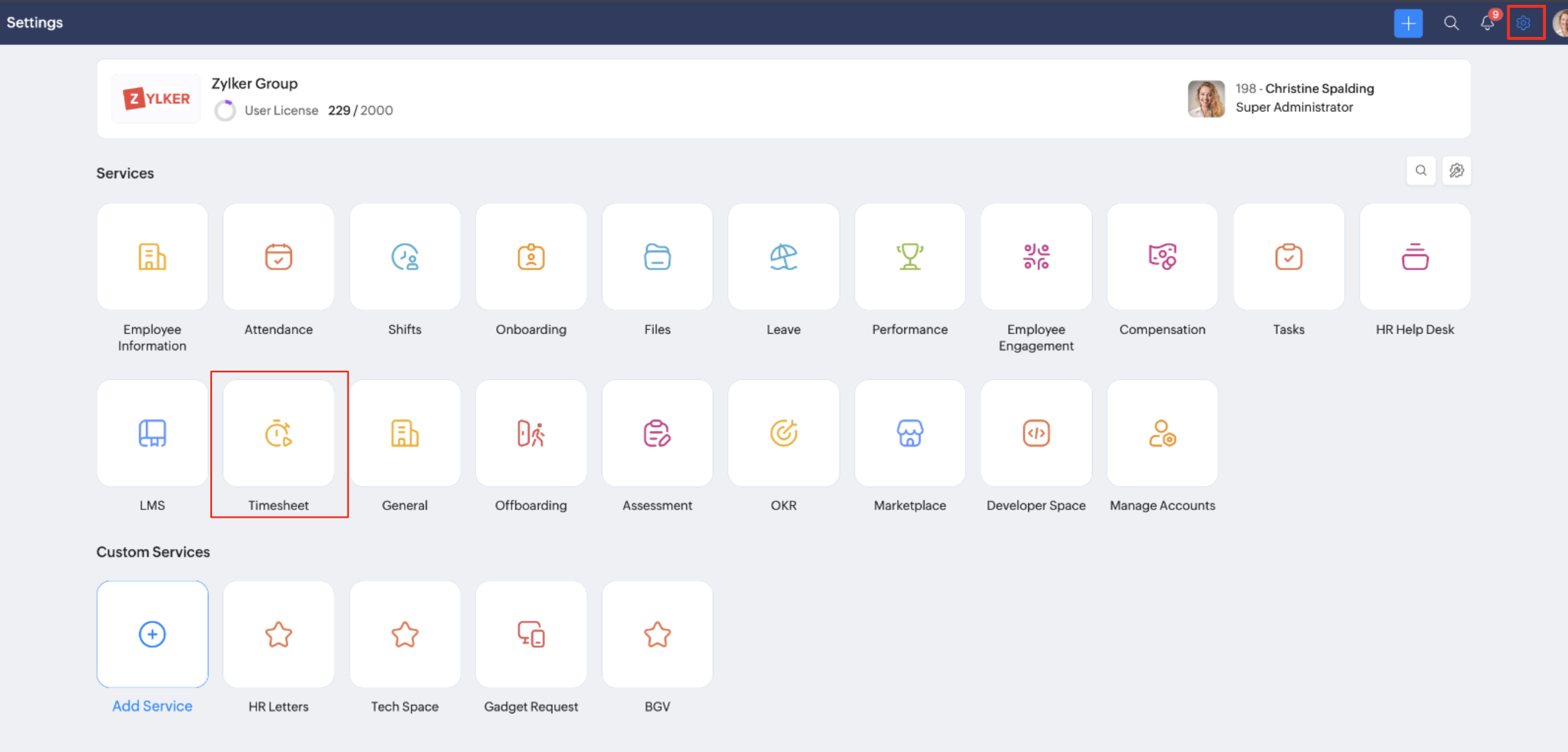Viewport: 1568px width, 752px height.
Task: Open Compensation settings tile
Action: [x=1162, y=257]
